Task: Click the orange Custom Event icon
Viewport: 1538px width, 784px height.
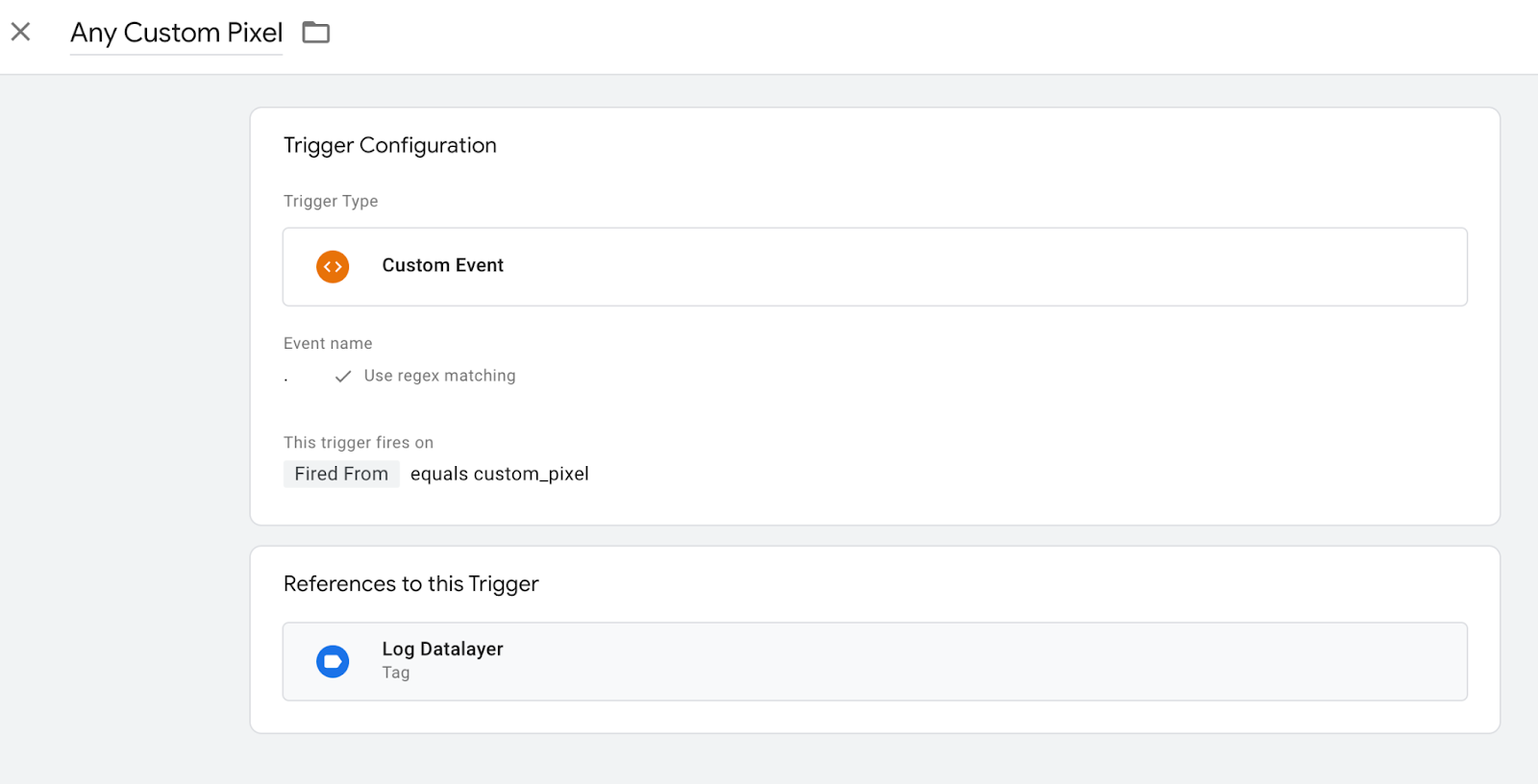Action: click(x=333, y=266)
